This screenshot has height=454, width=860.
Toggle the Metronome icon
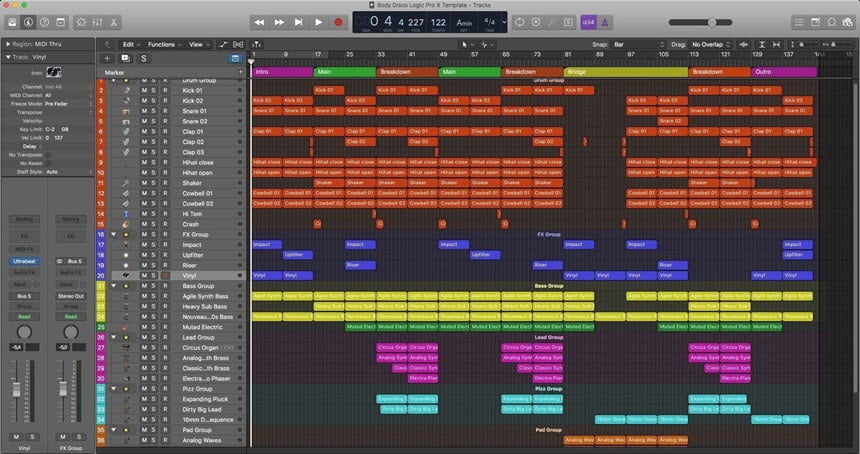tap(604, 22)
